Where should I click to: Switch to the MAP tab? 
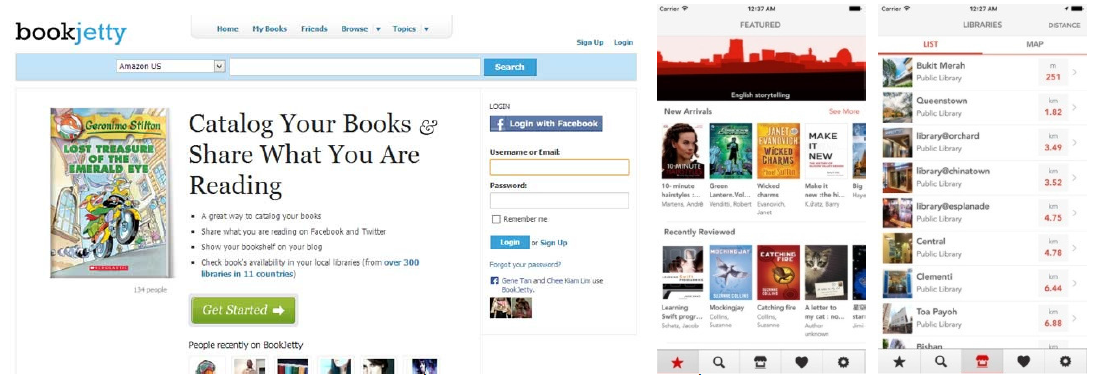coord(1035,44)
